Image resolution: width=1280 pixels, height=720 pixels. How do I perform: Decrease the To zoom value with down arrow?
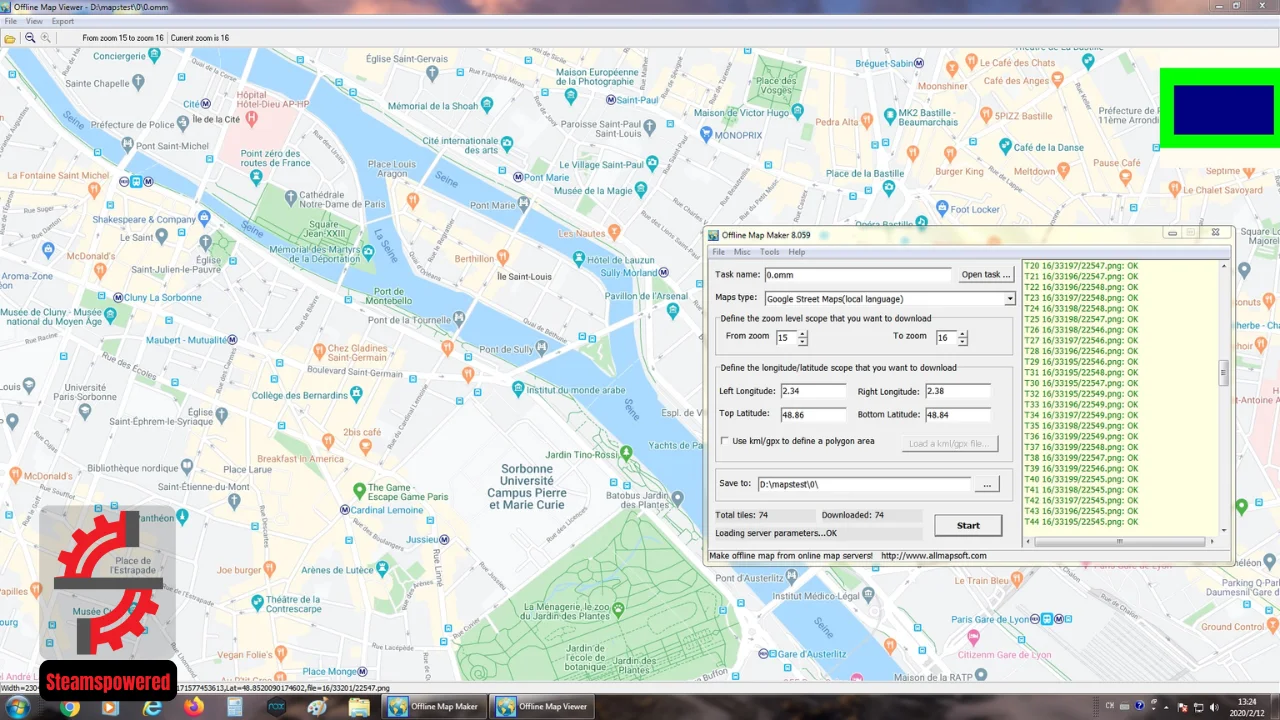(x=962, y=342)
